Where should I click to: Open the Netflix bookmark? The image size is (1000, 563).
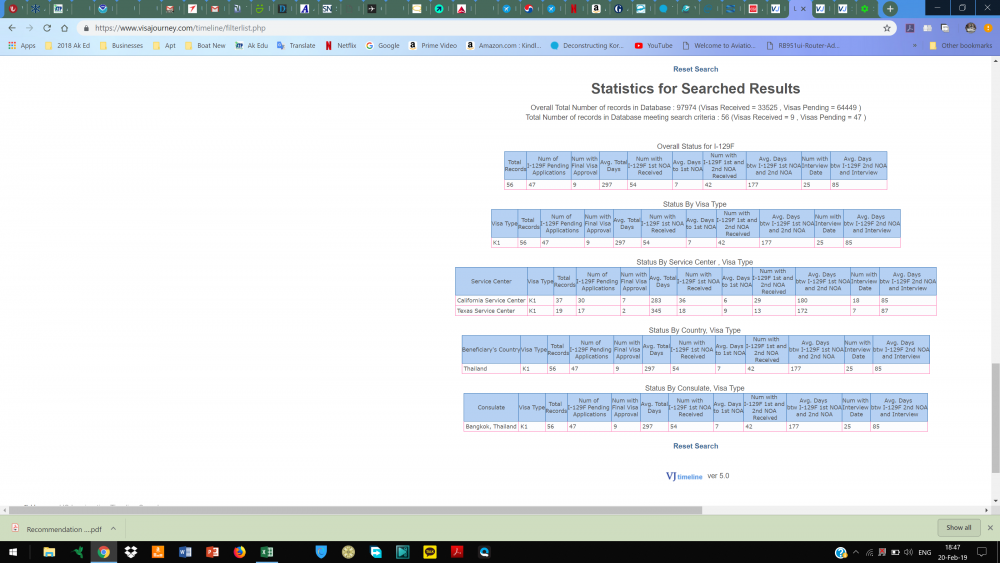coord(341,45)
